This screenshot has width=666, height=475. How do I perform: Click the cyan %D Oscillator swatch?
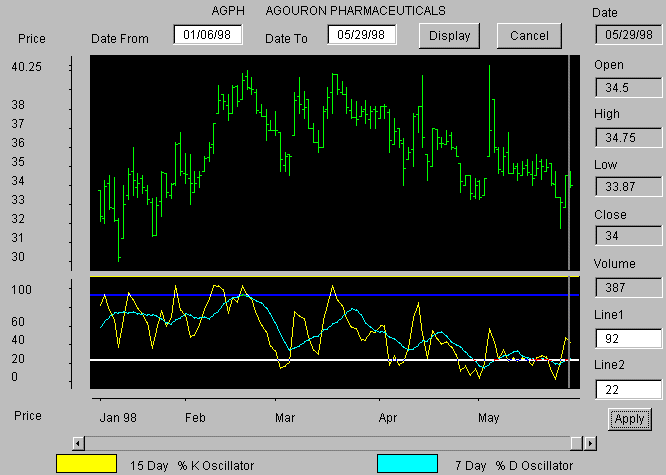pyautogui.click(x=407, y=464)
